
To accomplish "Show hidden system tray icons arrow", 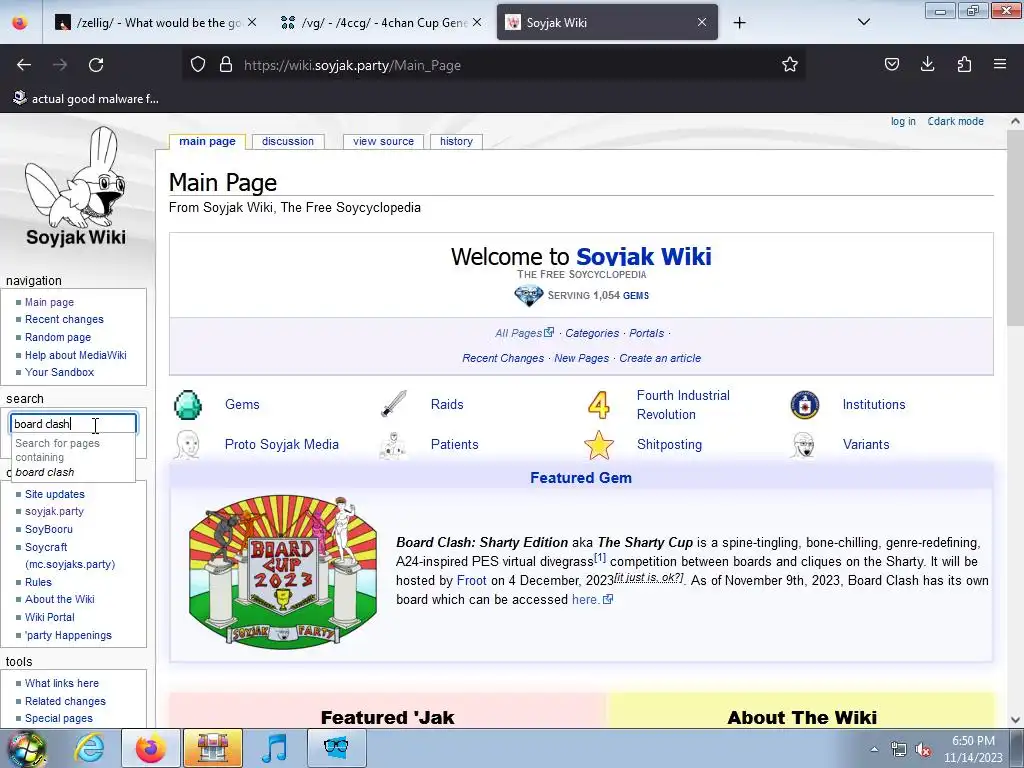I will [x=874, y=749].
